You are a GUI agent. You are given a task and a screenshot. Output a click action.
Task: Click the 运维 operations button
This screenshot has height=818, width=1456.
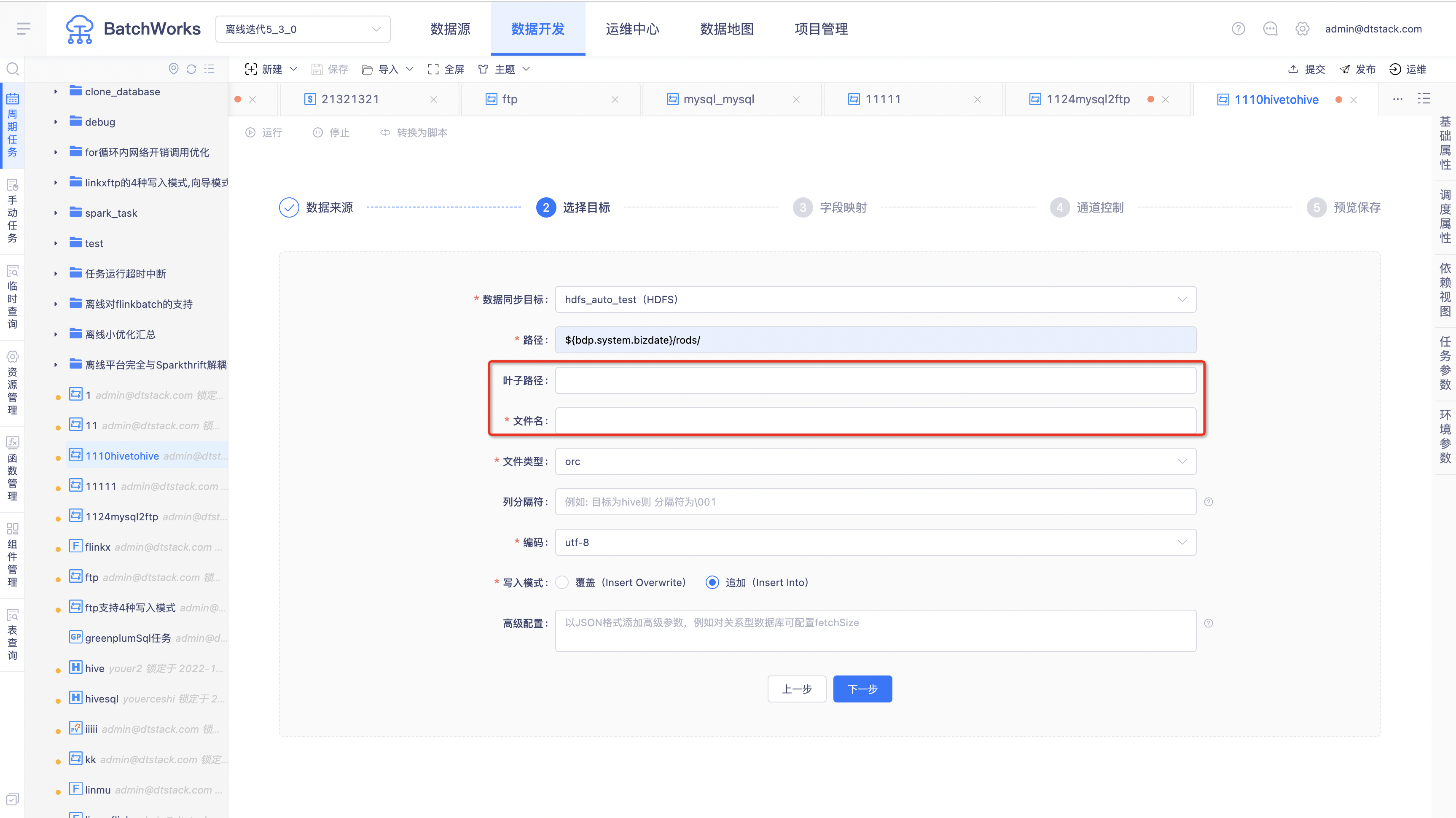1408,69
